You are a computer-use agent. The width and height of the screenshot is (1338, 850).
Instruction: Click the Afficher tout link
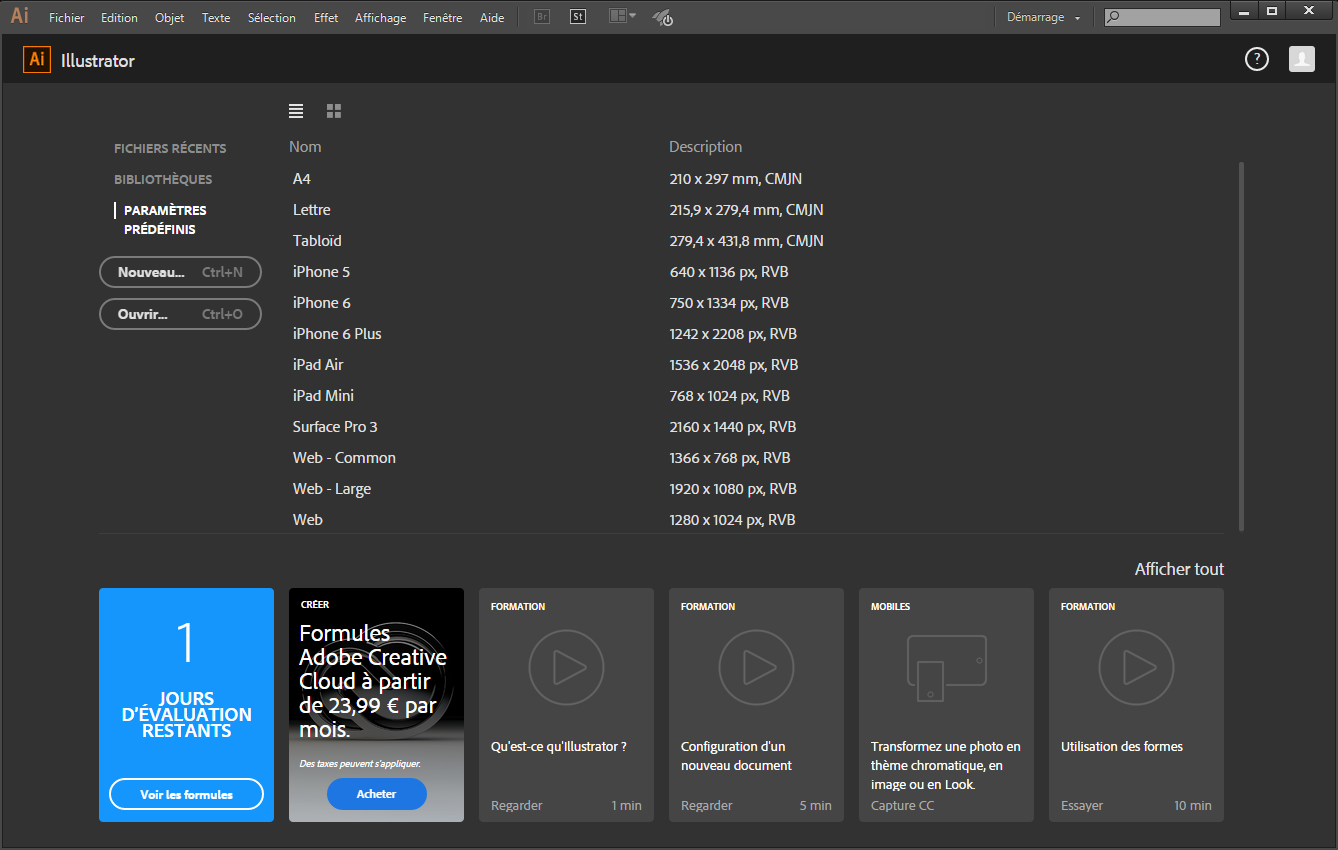pos(1179,569)
